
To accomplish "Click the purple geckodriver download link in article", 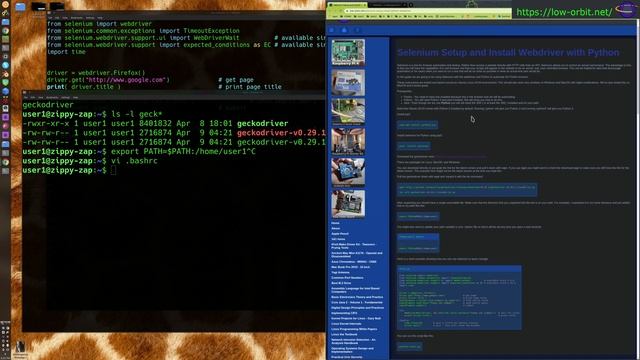I will (461, 156).
